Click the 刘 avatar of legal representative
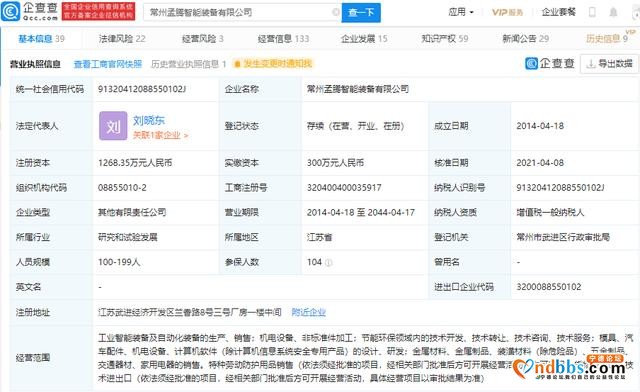Screen dimensions: 640x392 (x=113, y=126)
